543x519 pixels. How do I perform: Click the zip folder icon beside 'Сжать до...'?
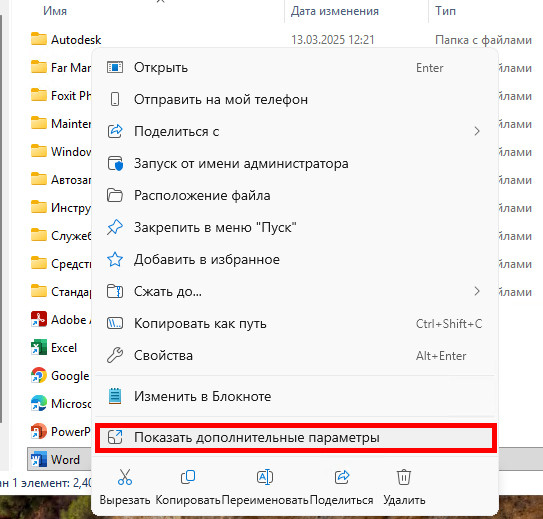coord(115,292)
